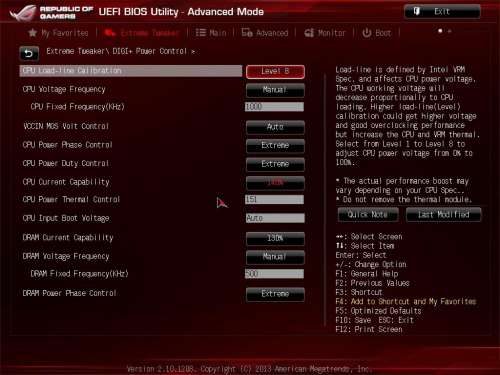
Task: Switch to the Extreme Tweaker tab
Action: (142, 33)
